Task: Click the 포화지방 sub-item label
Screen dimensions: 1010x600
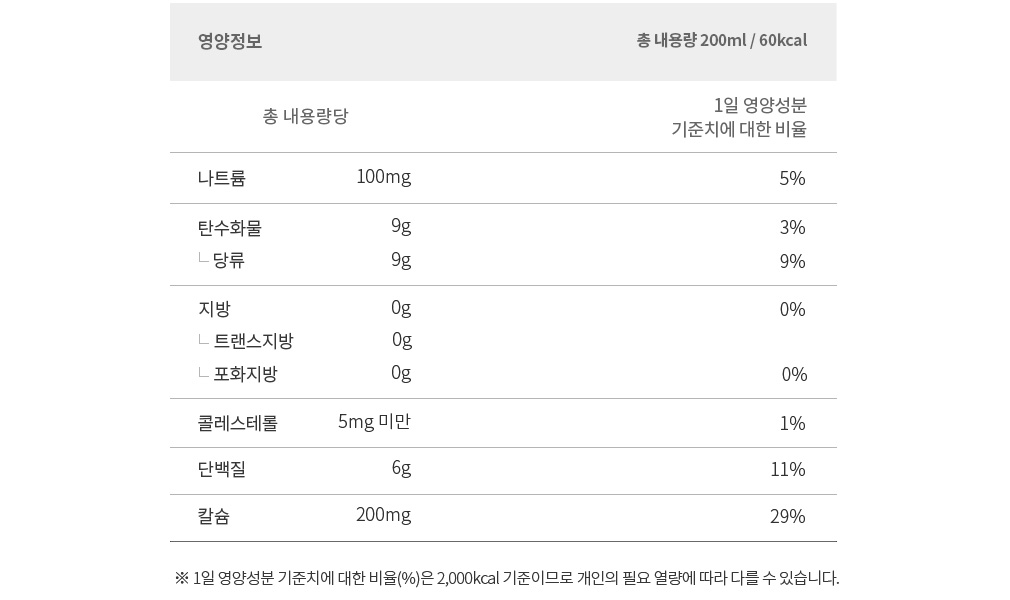Action: pyautogui.click(x=245, y=374)
